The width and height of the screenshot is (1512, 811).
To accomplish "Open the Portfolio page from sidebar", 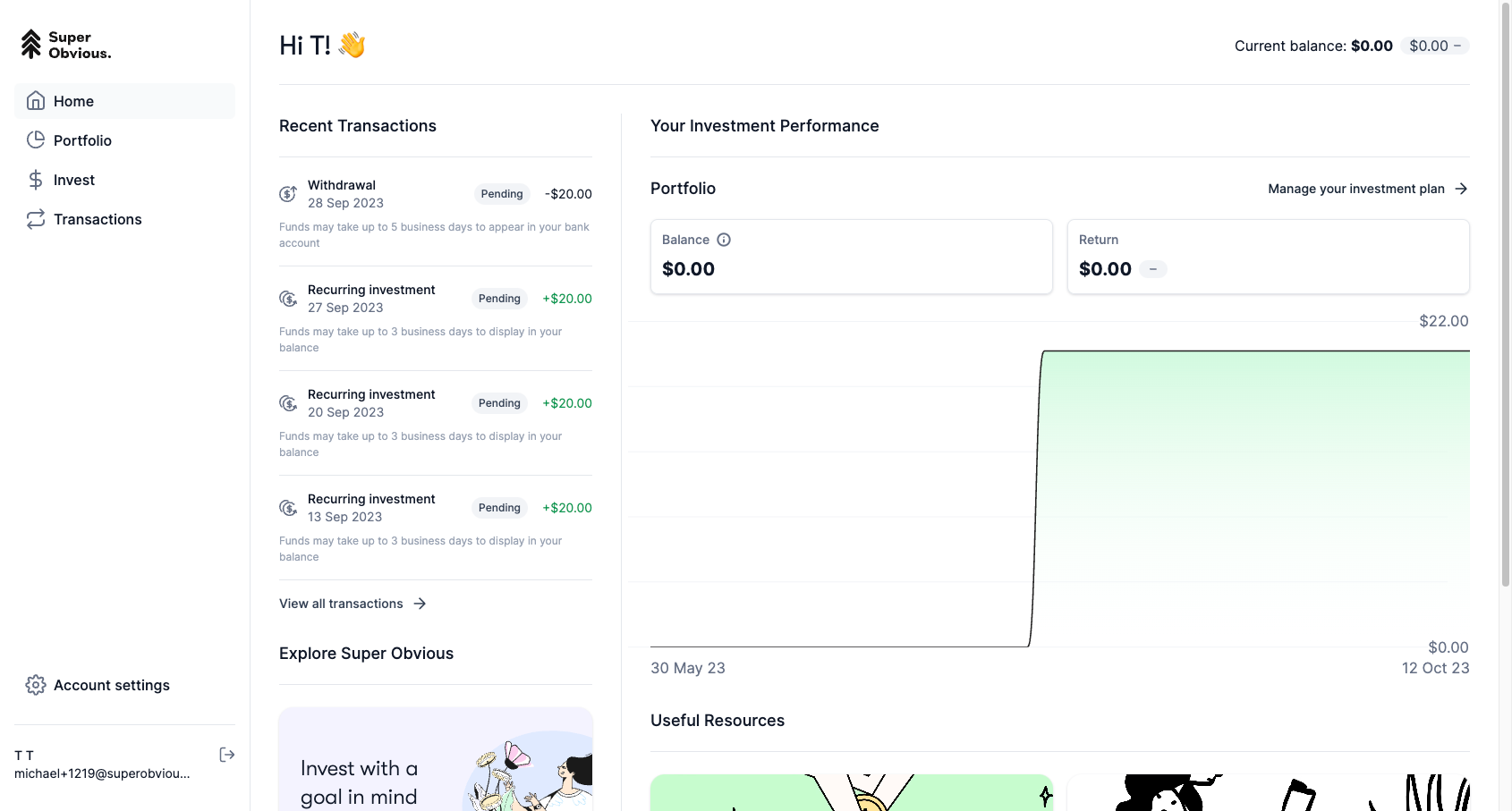I will pos(124,140).
